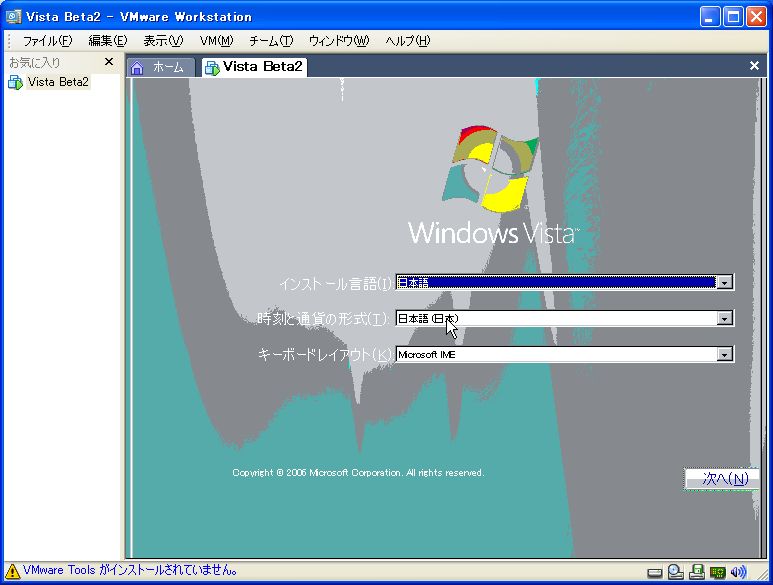Image resolution: width=773 pixels, height=585 pixels.
Task: Click the network adapter status icon
Action: click(717, 572)
